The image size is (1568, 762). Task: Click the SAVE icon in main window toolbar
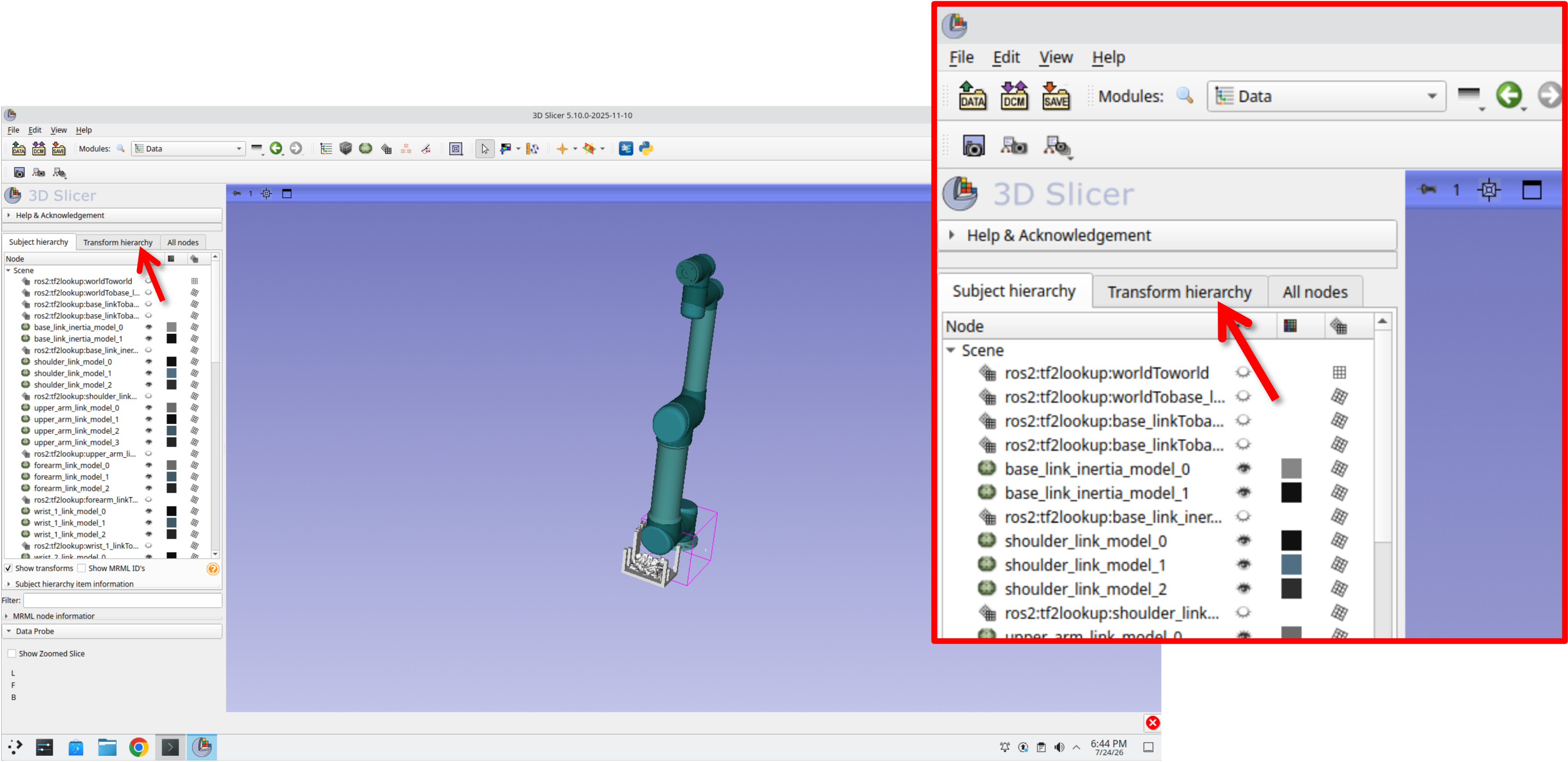(59, 149)
